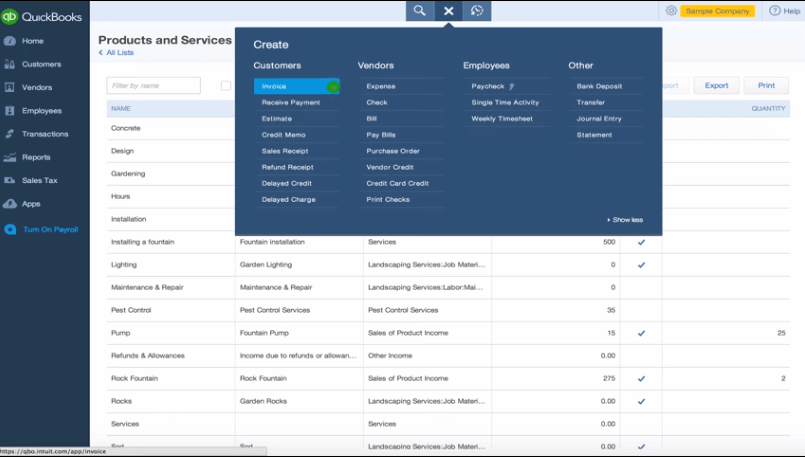Click the Employees sidebar icon
Image resolution: width=805 pixels, height=457 pixels.
(9, 110)
